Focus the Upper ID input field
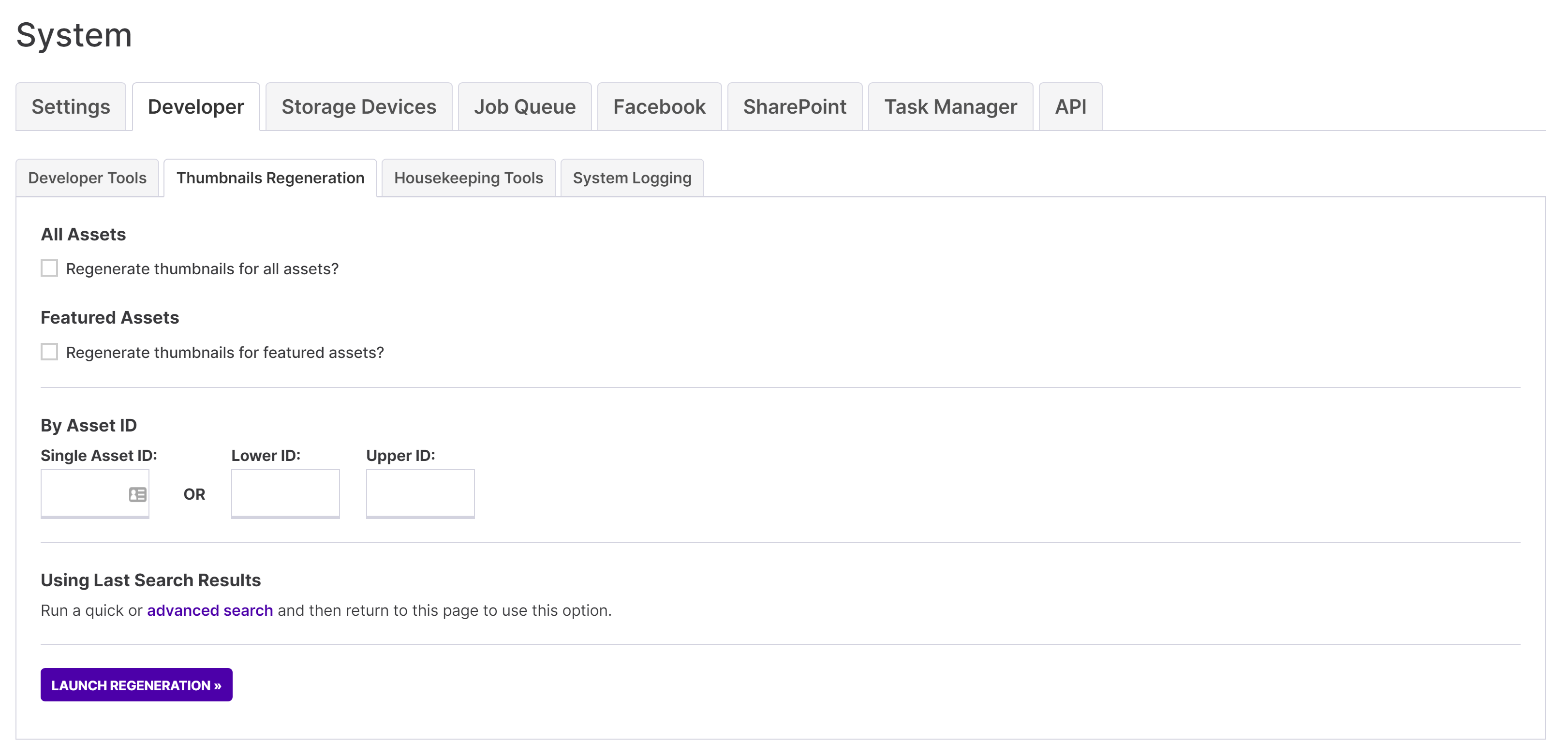Screen dimensions: 1568x743 pos(420,494)
